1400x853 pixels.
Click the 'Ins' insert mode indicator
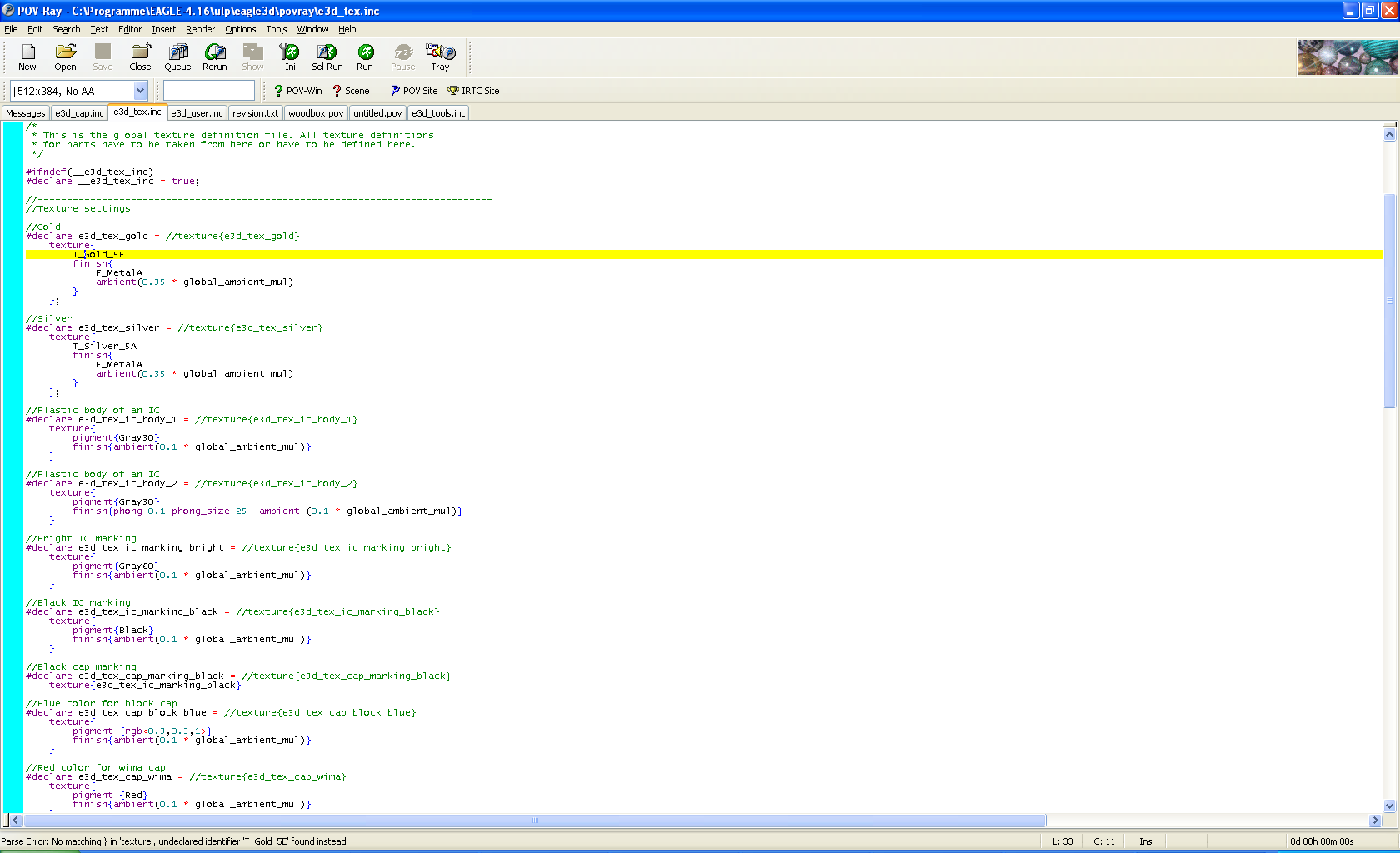point(1146,841)
